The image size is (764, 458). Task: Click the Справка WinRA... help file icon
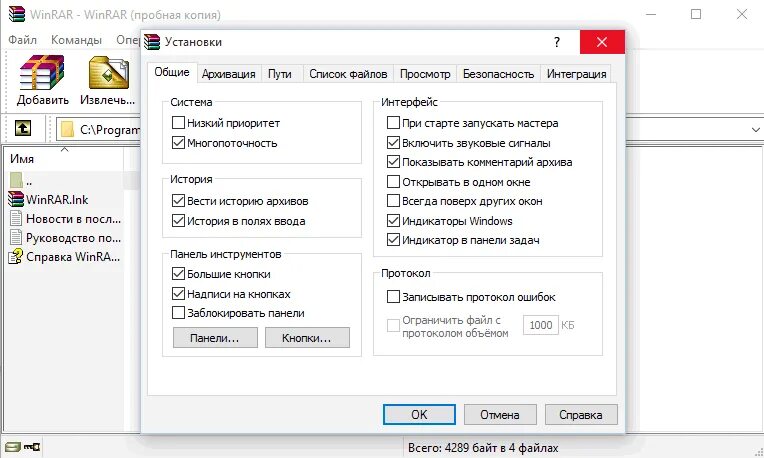point(16,256)
